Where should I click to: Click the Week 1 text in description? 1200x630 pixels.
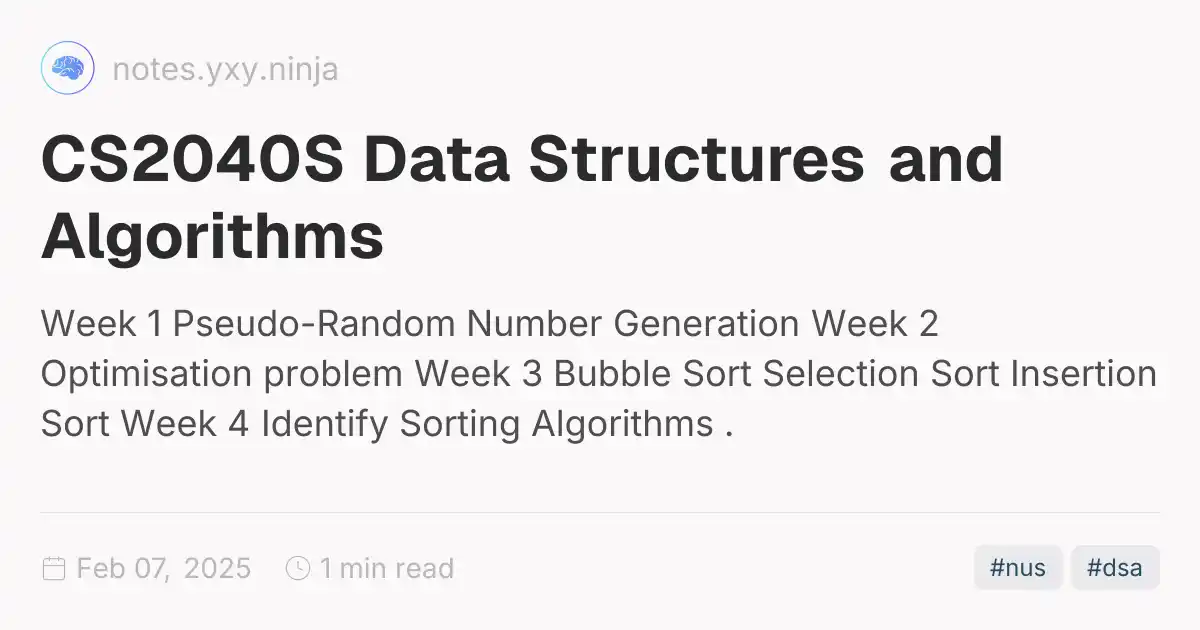coord(102,325)
